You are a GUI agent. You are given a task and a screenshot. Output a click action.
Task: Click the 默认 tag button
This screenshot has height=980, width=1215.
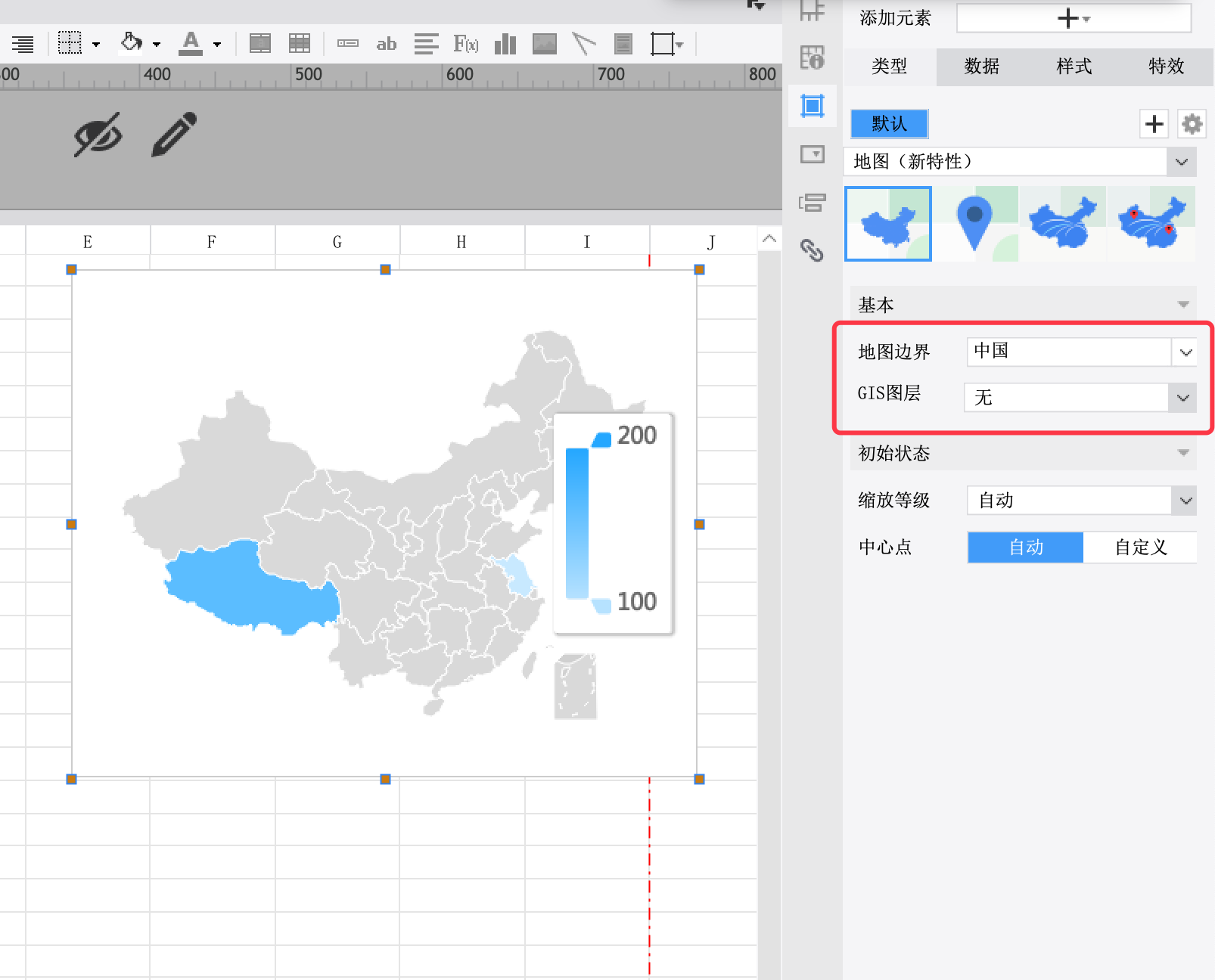(x=889, y=124)
